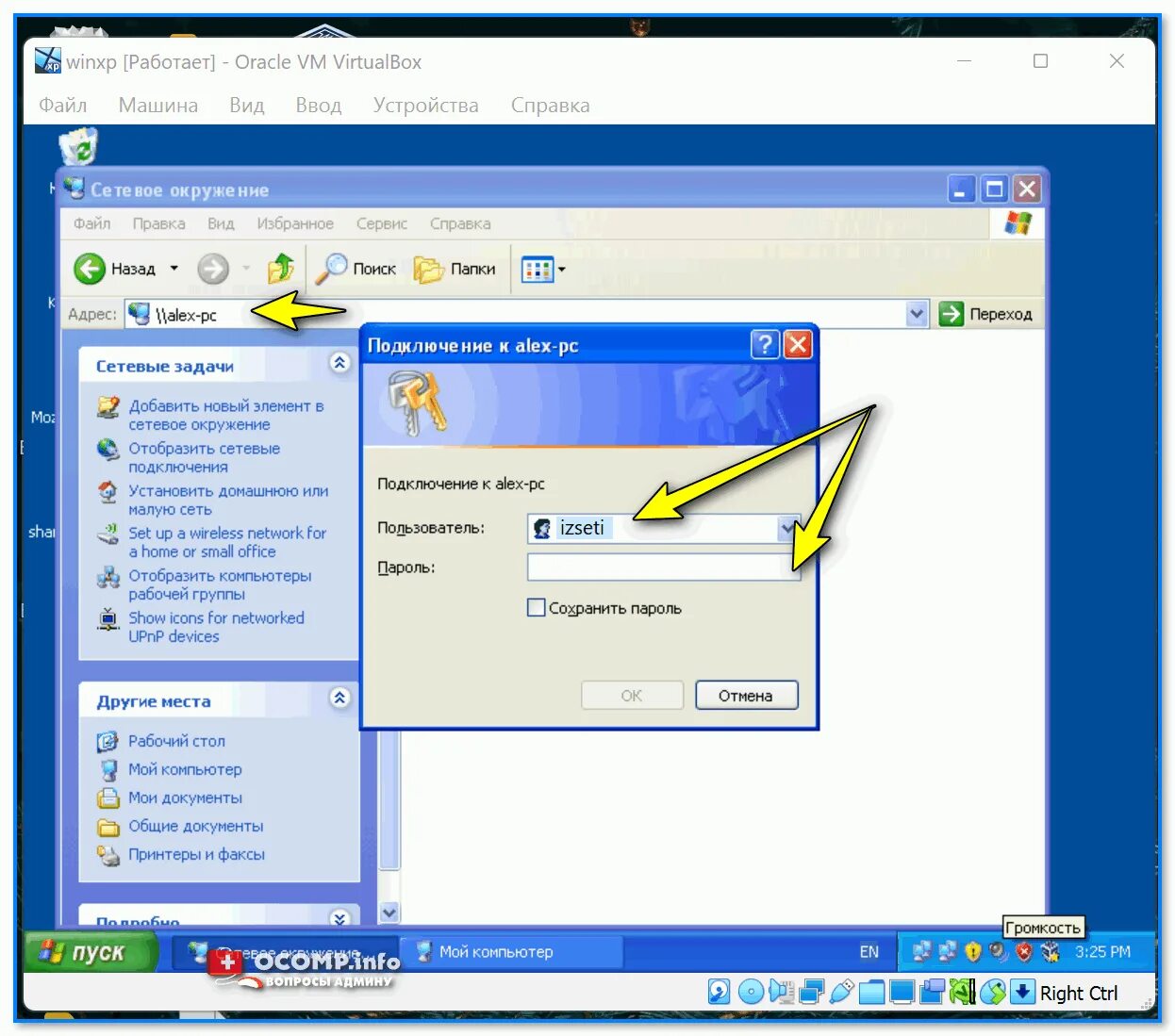Click the yellow security shield tray icon
Screen dimensions: 1175x1036
tap(973, 952)
